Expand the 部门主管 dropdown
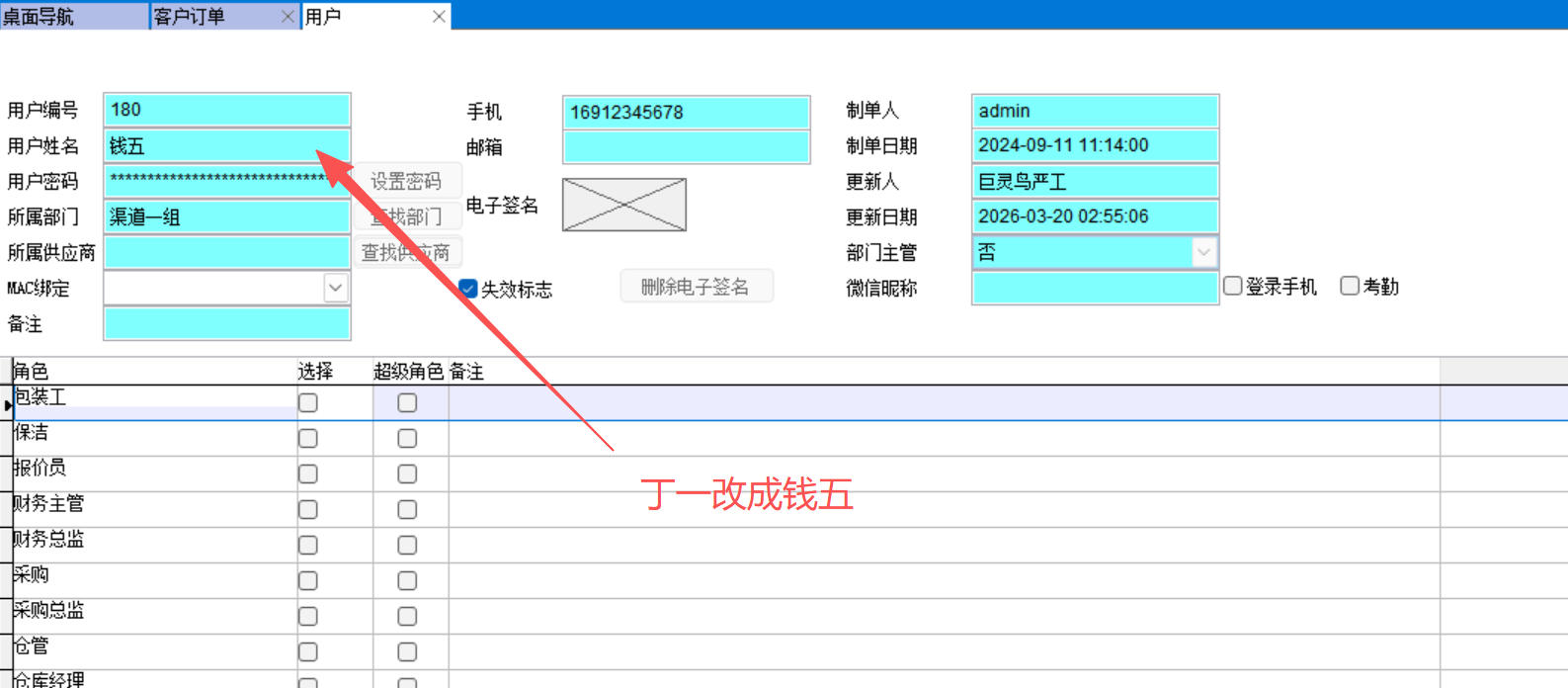This screenshot has width=1568, height=688. [1203, 252]
